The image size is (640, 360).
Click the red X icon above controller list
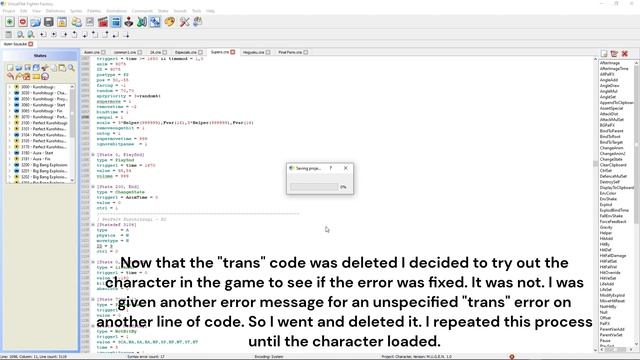pyautogui.click(x=624, y=53)
